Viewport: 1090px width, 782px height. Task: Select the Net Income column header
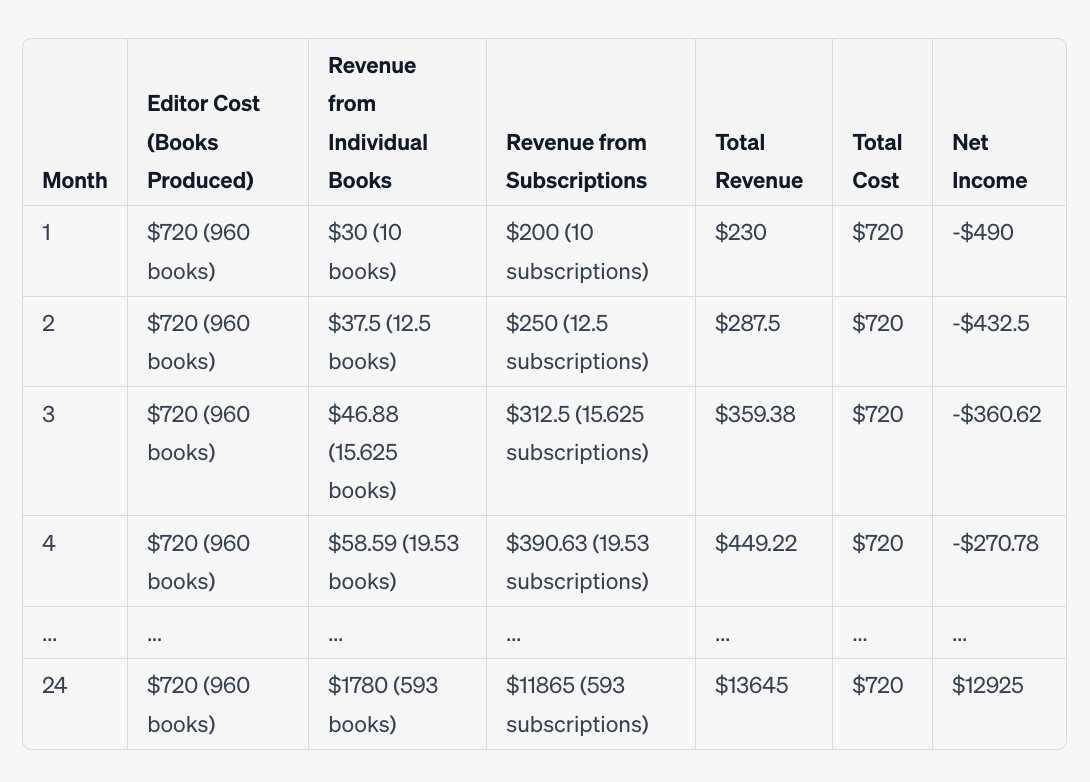989,161
